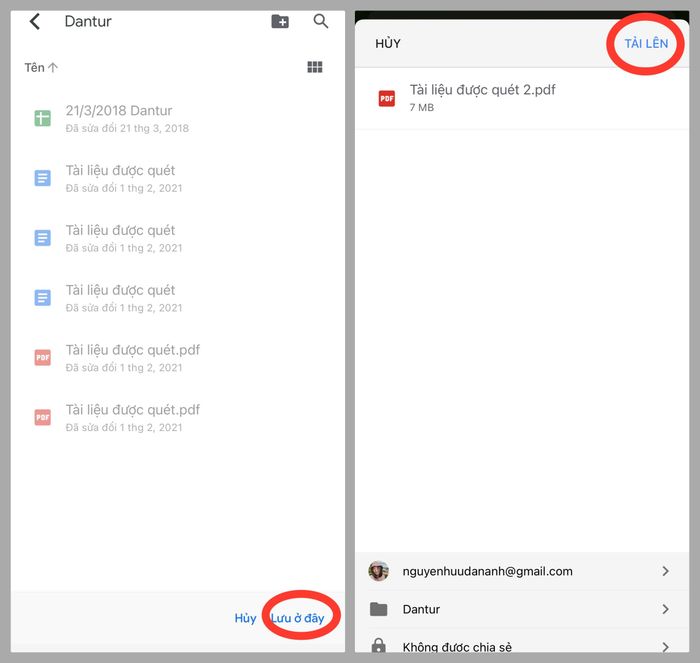Switch to grid view layout
Viewport: 700px width, 663px height.
tap(315, 67)
